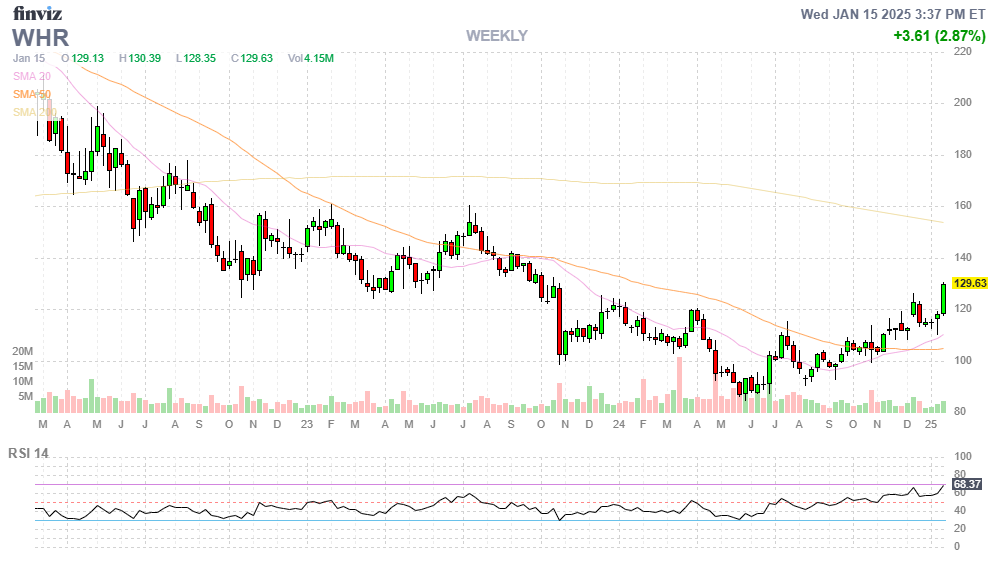The image size is (999, 562).
Task: Click the latest green weekly candlestick
Action: (x=943, y=298)
